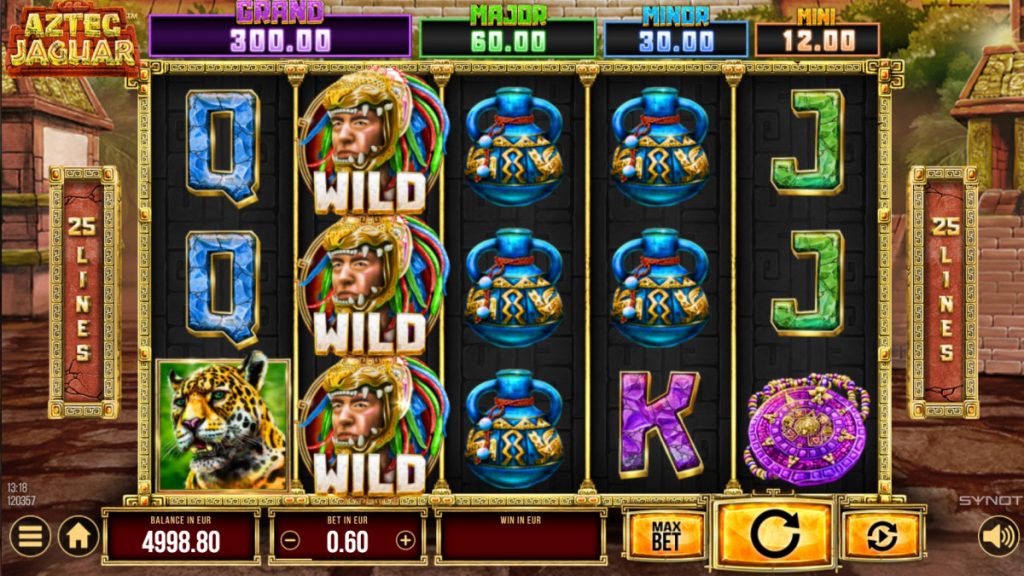1024x576 pixels.
Task: Set the Max Bet
Action: pos(666,536)
